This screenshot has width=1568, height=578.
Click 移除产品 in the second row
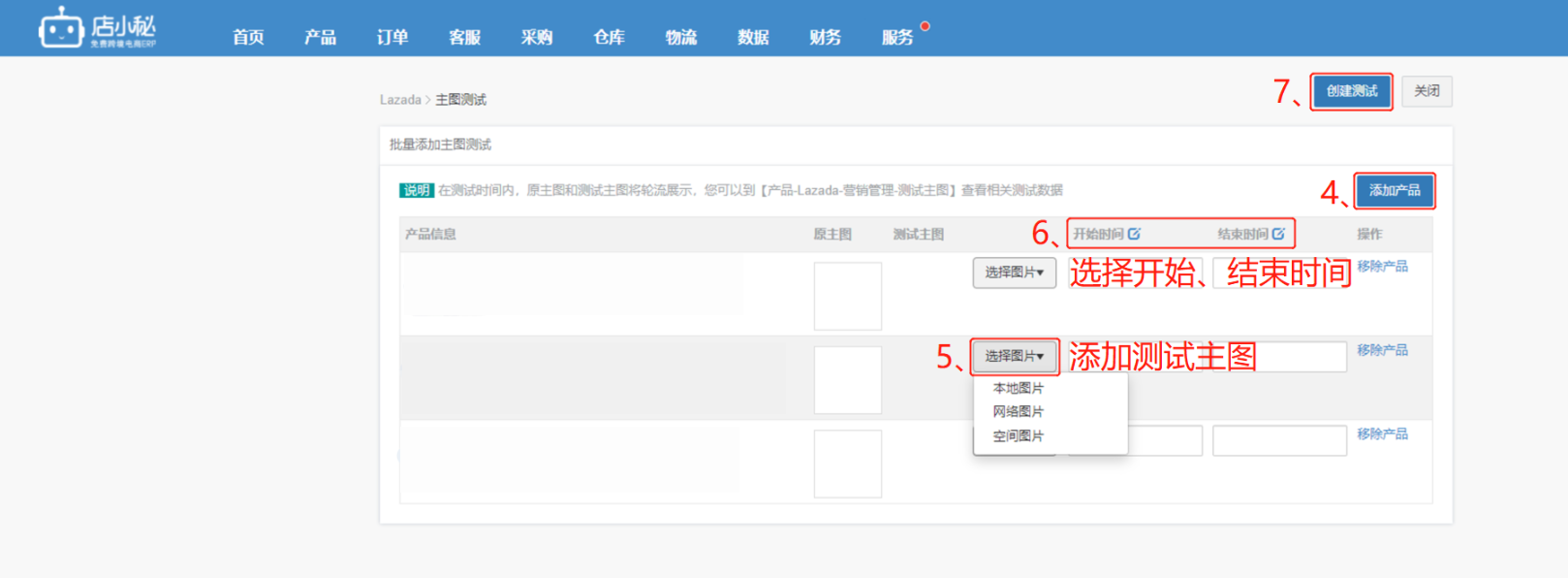click(1382, 349)
